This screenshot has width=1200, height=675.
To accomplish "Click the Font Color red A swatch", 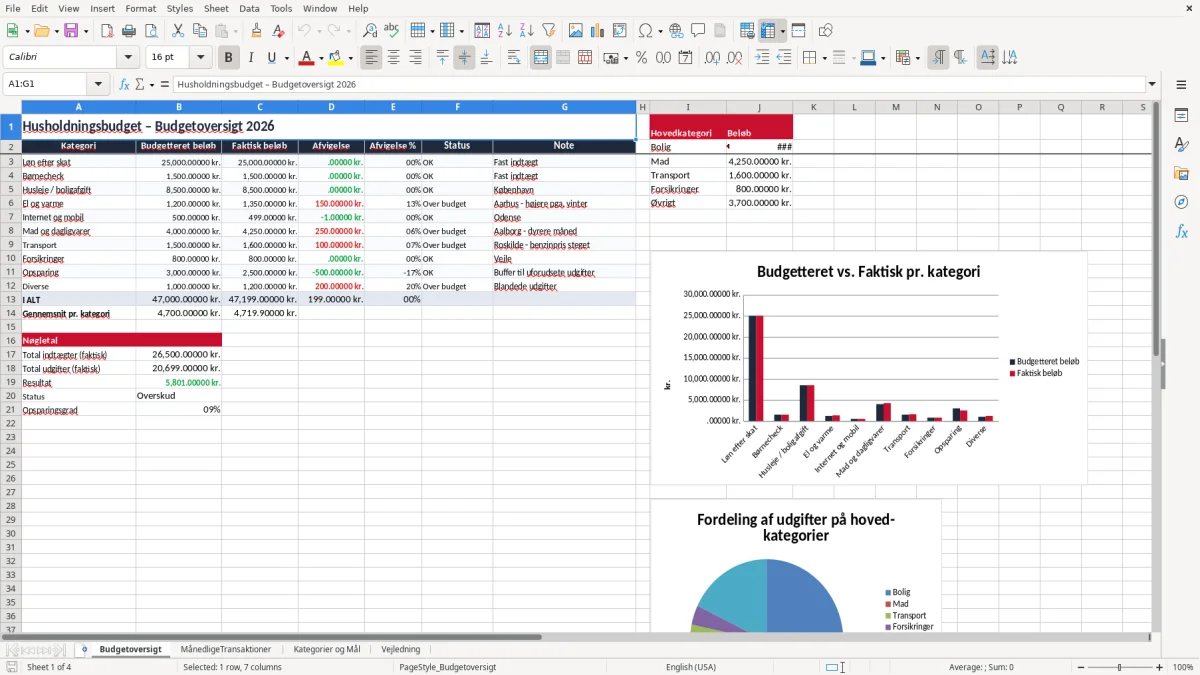I will pyautogui.click(x=307, y=58).
